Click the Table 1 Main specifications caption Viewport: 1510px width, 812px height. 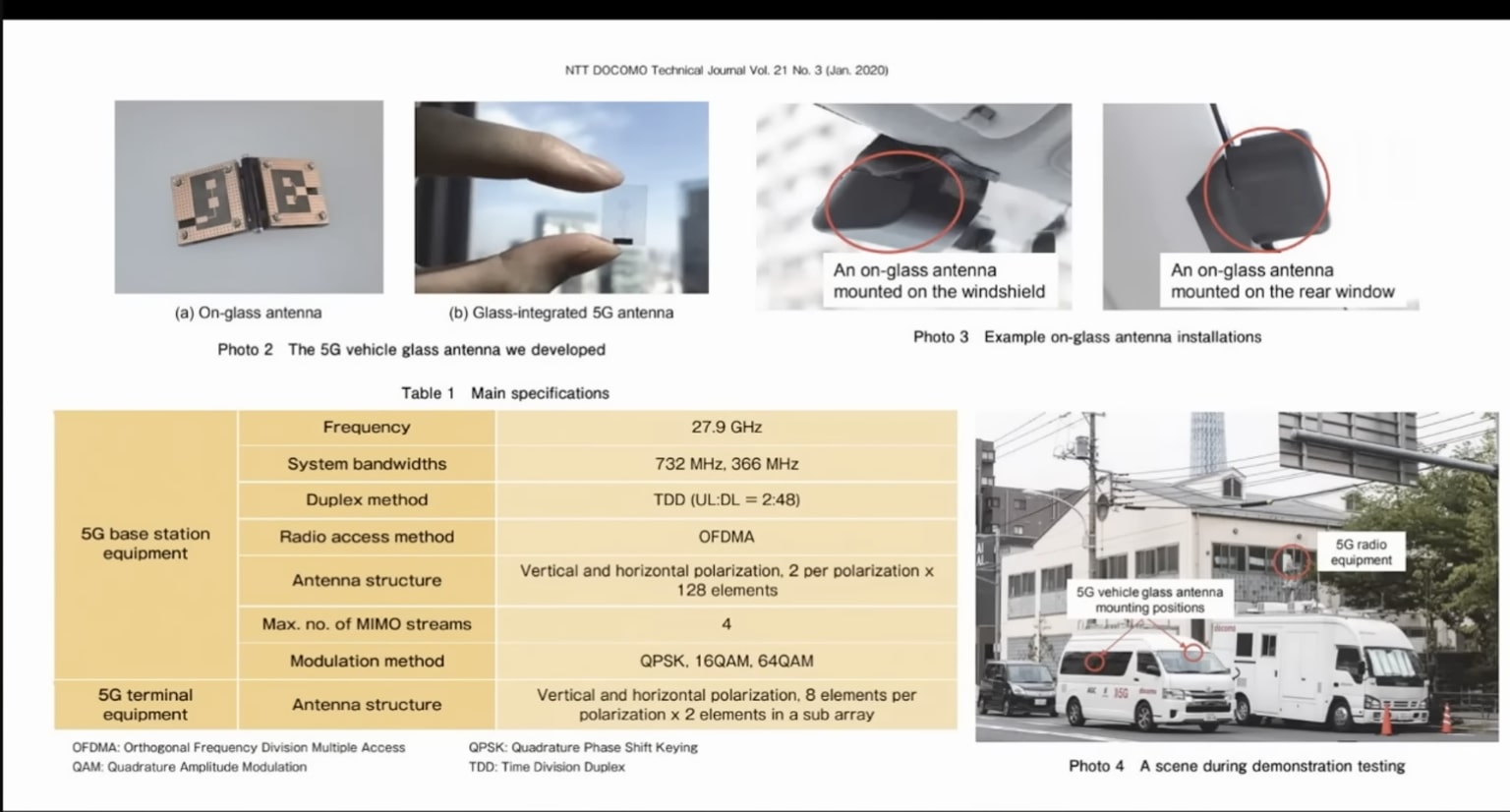[x=507, y=392]
